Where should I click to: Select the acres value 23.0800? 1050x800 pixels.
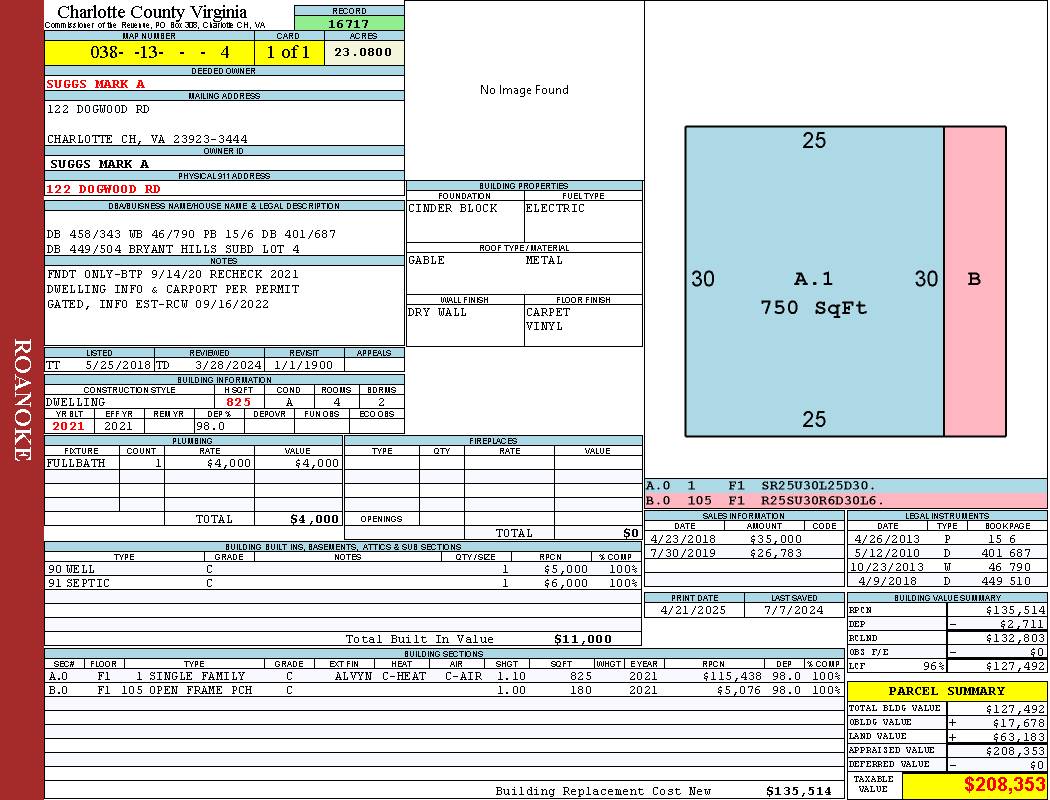click(x=363, y=52)
